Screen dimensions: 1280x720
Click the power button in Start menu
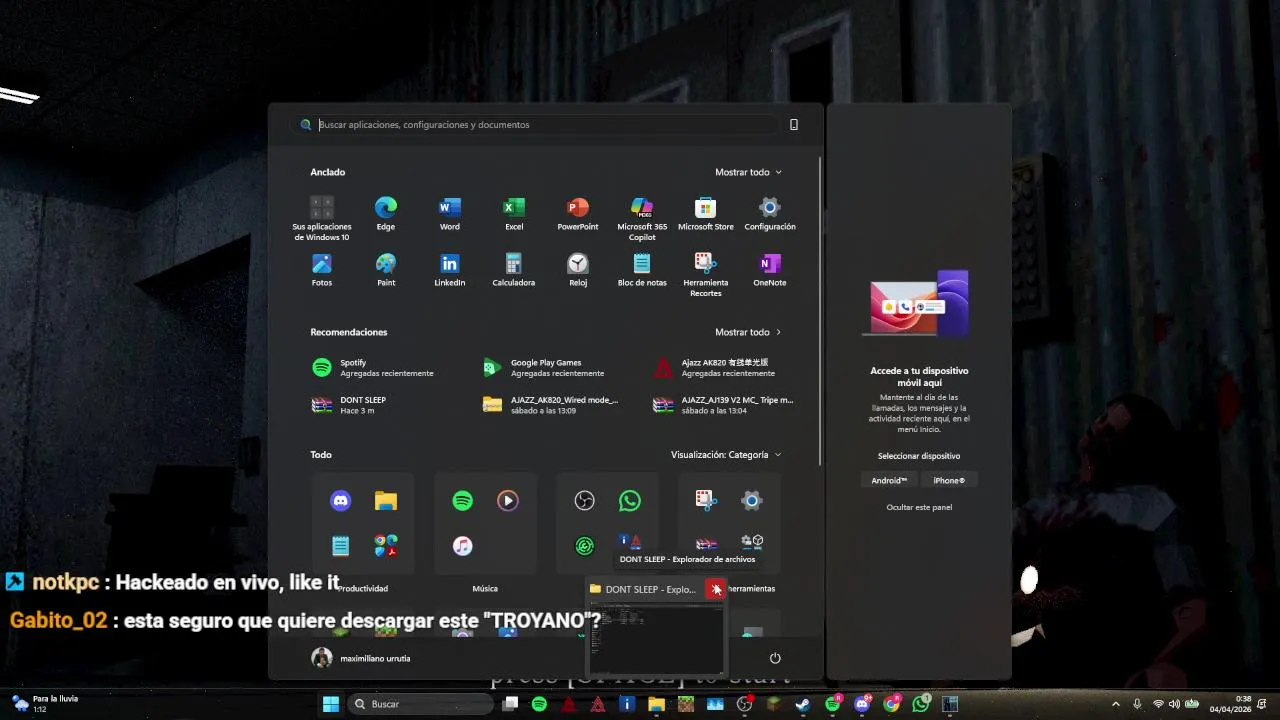[x=775, y=658]
